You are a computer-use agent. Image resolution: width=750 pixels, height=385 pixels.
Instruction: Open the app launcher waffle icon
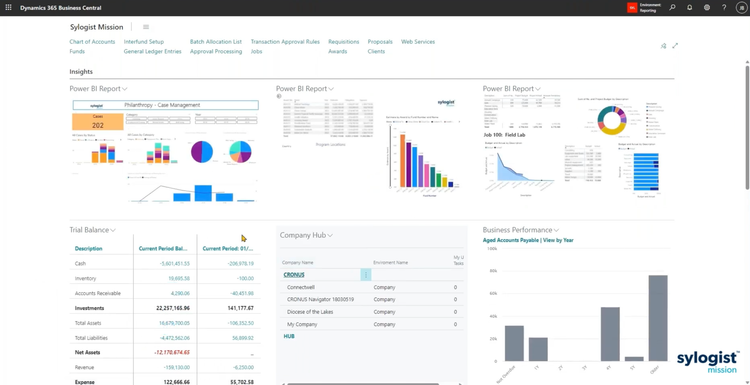(x=8, y=8)
